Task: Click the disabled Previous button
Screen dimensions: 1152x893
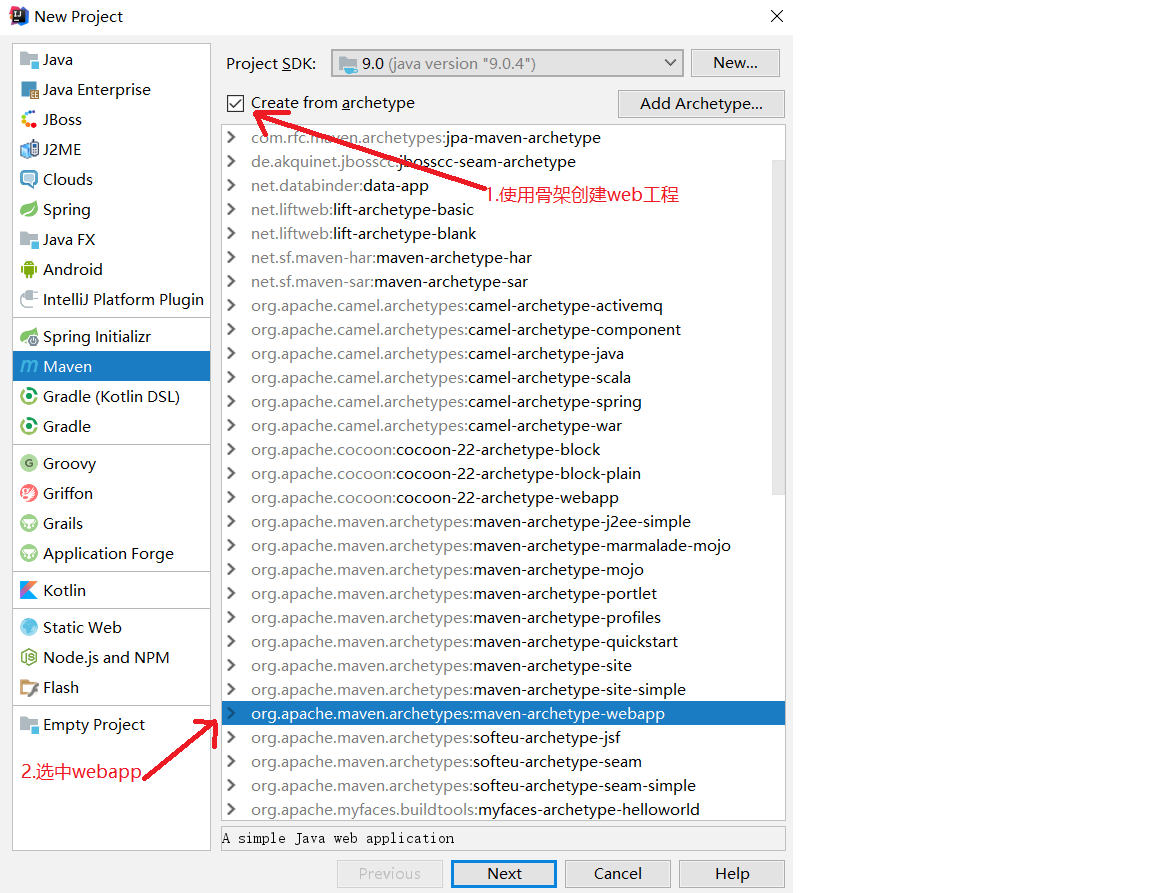Action: point(390,873)
